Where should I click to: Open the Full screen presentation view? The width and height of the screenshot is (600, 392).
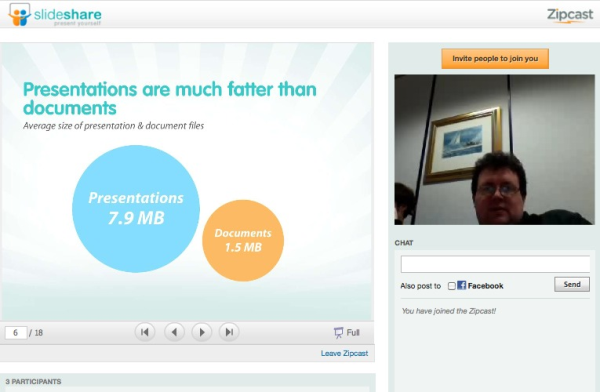[x=347, y=332]
